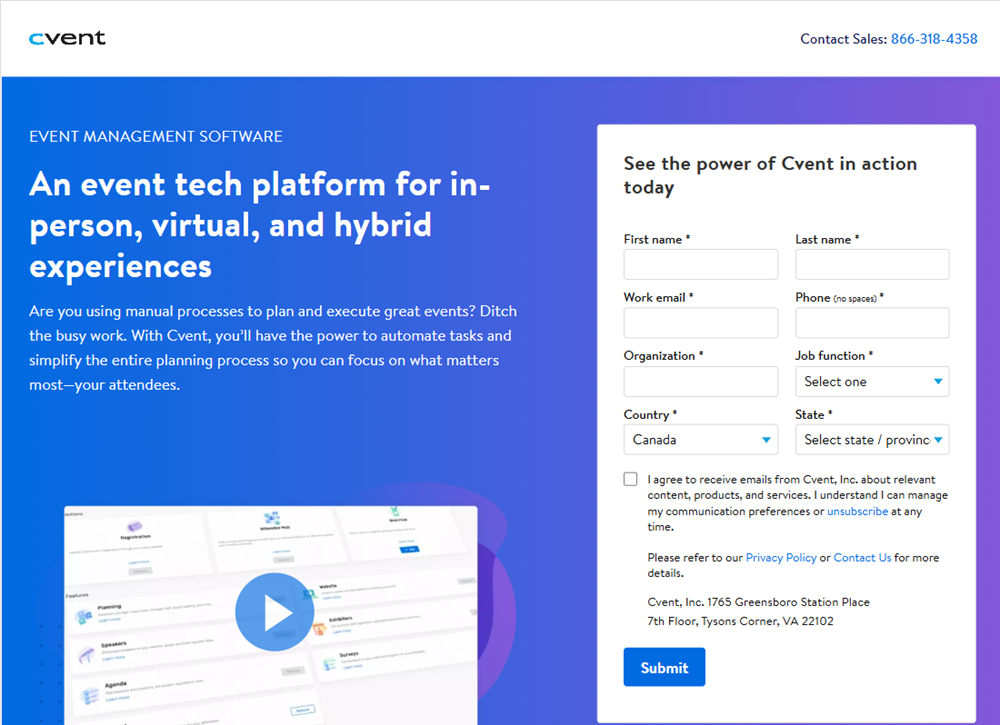Screen dimensions: 1000x725
Task: Open the Job function dropdown
Action: tap(872, 381)
